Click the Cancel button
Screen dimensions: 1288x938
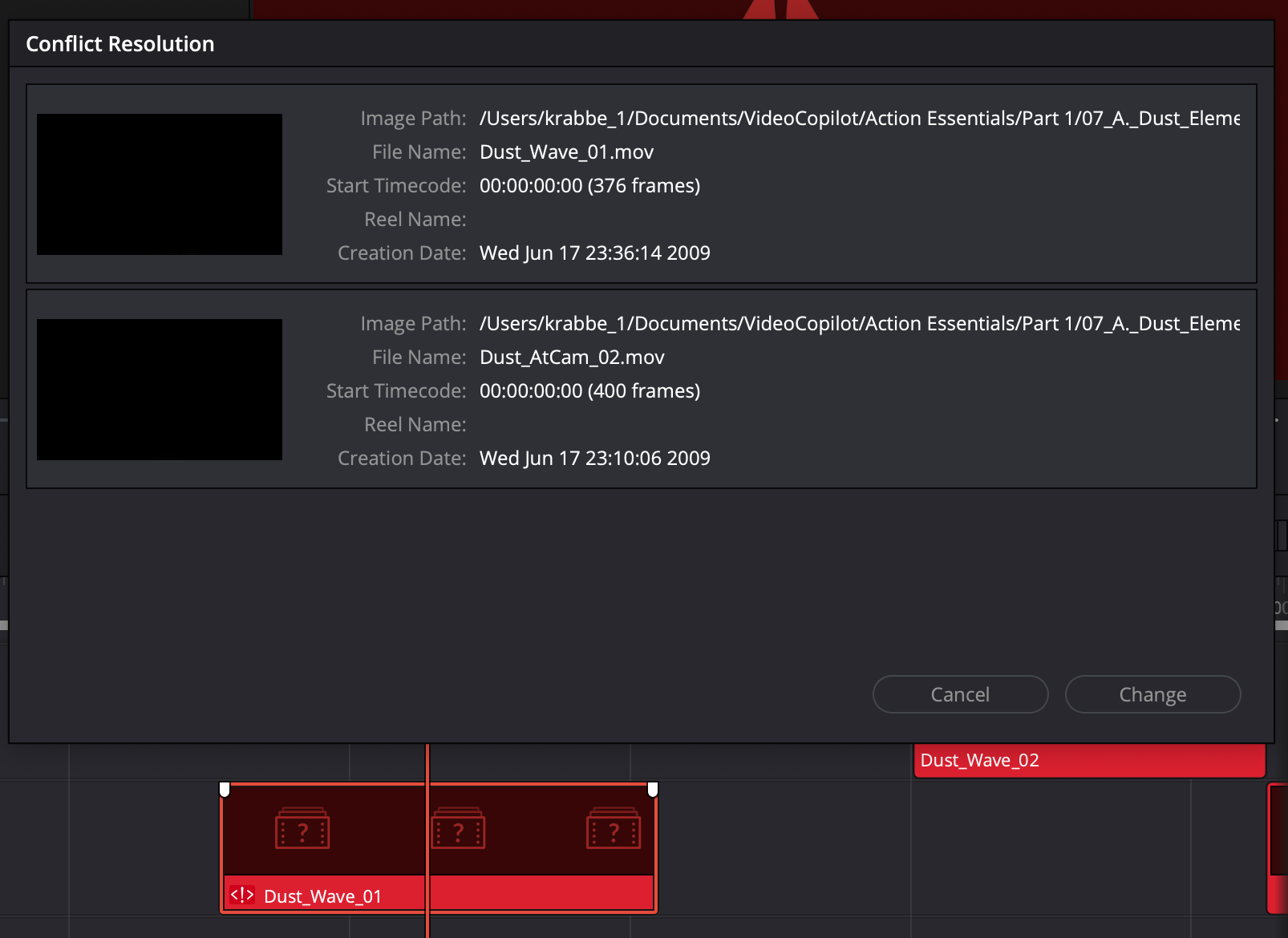point(960,694)
